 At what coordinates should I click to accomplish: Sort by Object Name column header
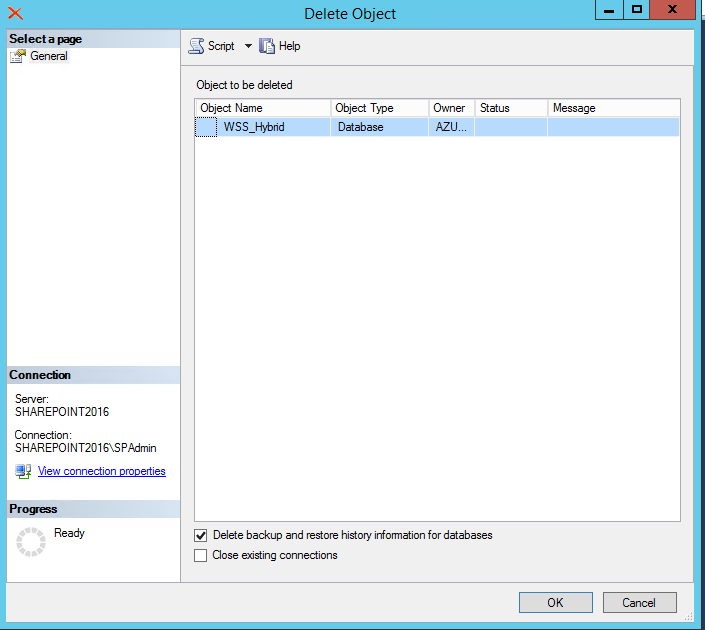point(263,108)
